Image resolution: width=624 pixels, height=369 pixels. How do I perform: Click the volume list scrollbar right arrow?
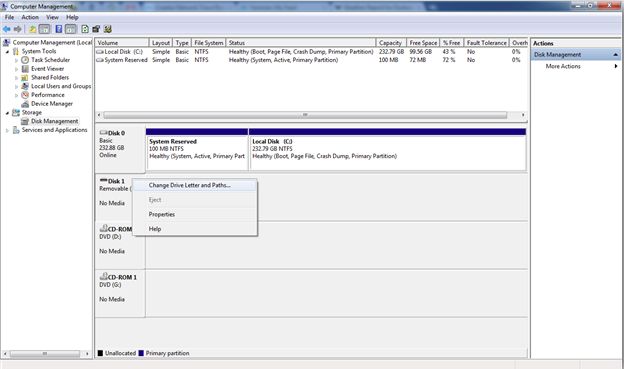(523, 115)
